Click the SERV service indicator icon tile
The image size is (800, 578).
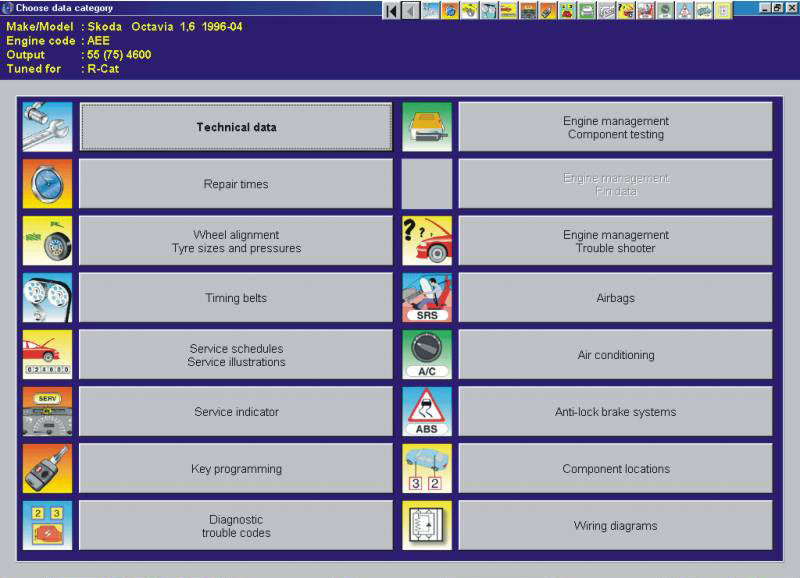pyautogui.click(x=47, y=412)
